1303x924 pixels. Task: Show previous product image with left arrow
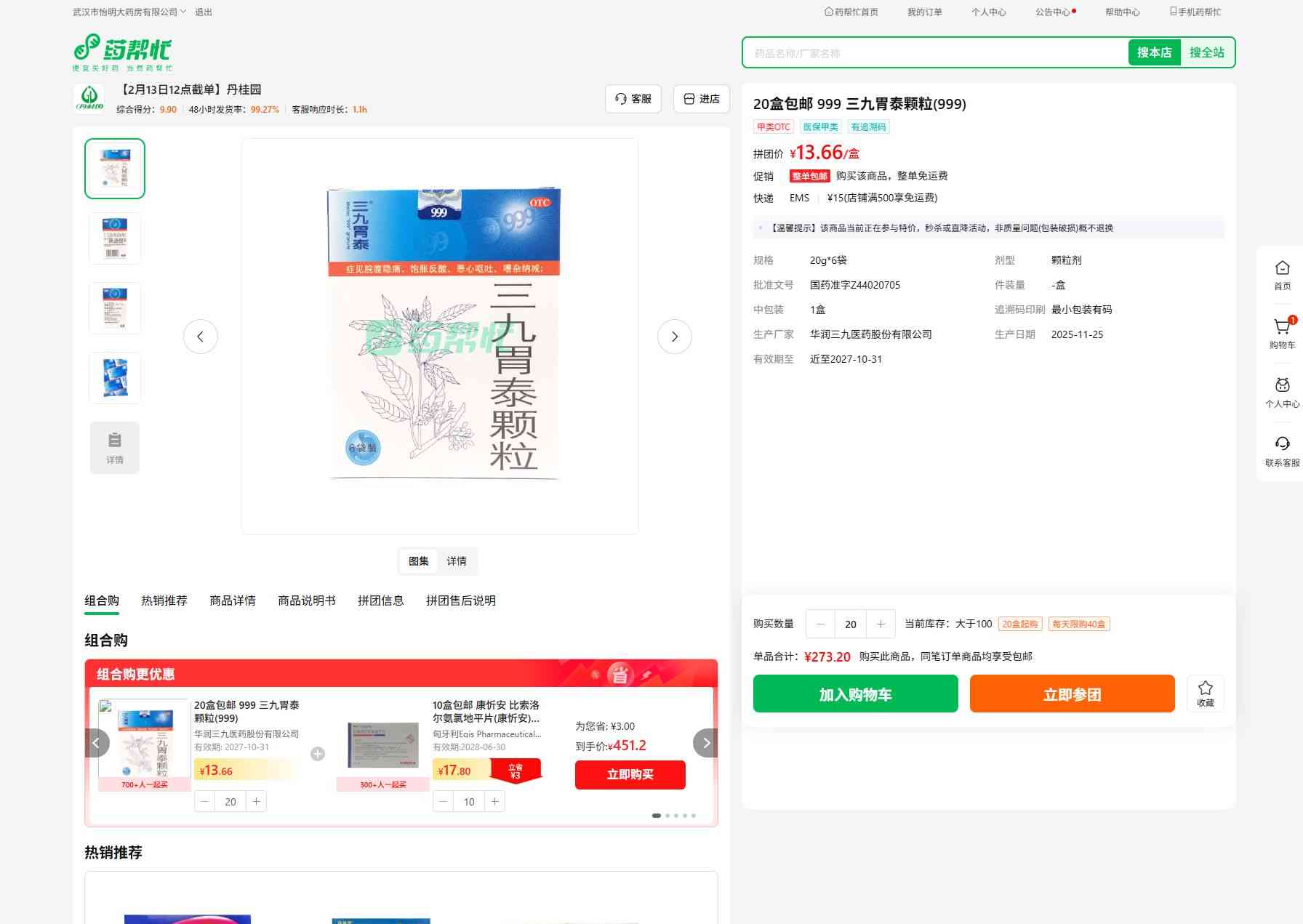[201, 337]
